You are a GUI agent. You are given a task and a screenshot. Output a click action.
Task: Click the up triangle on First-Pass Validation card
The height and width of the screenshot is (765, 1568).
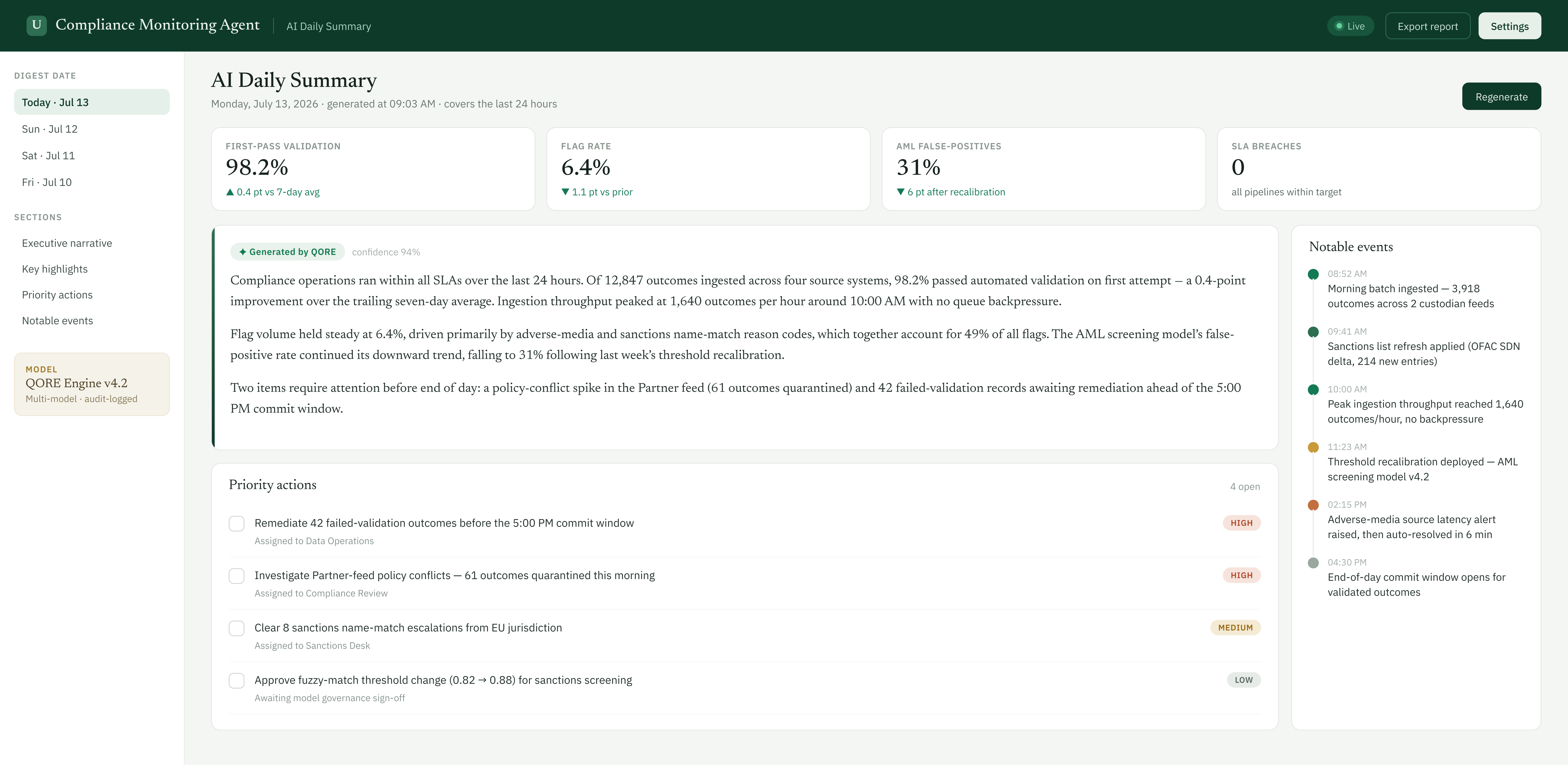tap(230, 192)
